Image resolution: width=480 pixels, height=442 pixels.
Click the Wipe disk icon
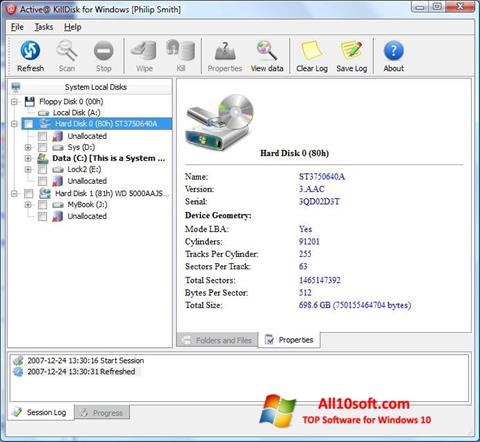click(x=144, y=51)
